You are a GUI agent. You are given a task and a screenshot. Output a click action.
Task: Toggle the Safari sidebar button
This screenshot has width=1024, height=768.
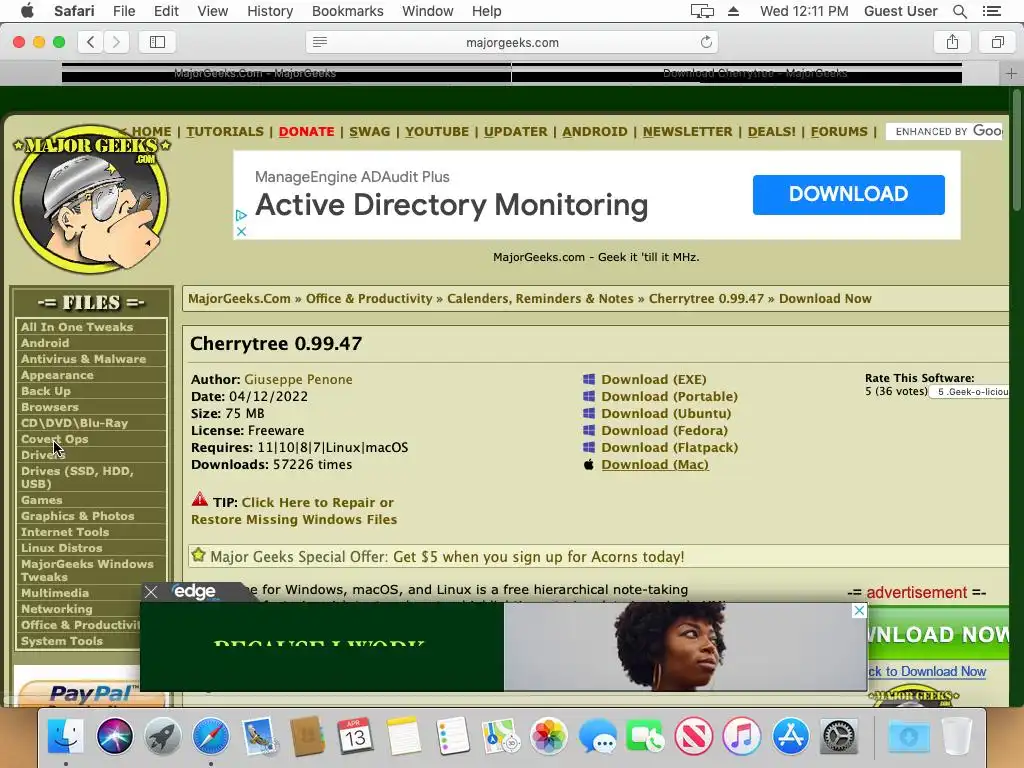(x=157, y=42)
